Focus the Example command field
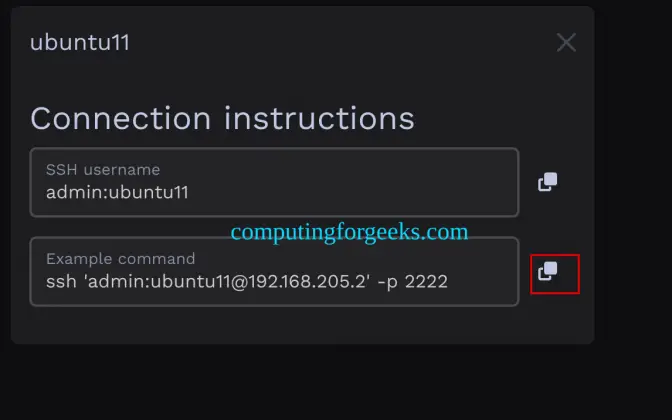This screenshot has width=672, height=420. point(274,271)
